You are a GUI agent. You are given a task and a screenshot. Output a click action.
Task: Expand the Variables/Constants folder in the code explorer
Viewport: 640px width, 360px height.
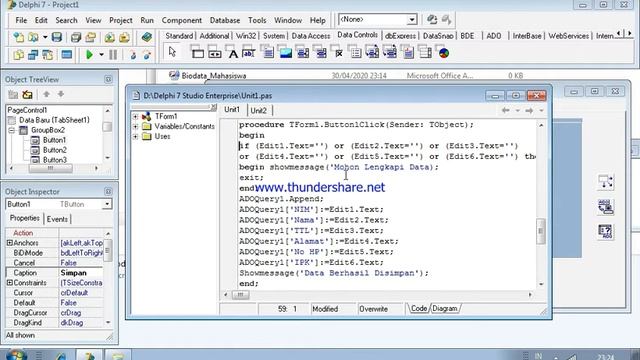tap(136, 127)
